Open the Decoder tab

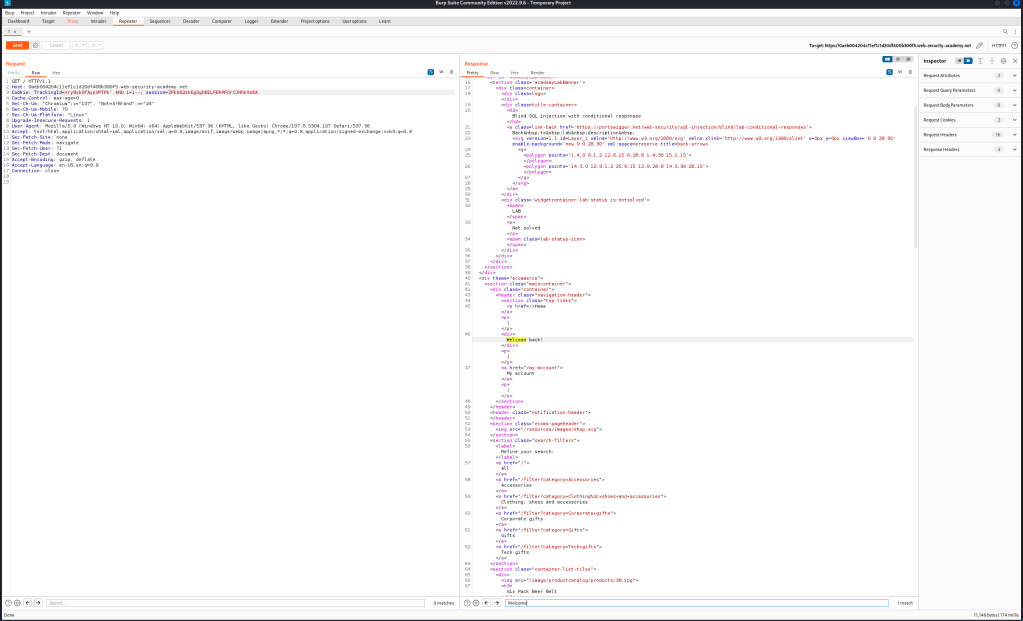click(190, 20)
